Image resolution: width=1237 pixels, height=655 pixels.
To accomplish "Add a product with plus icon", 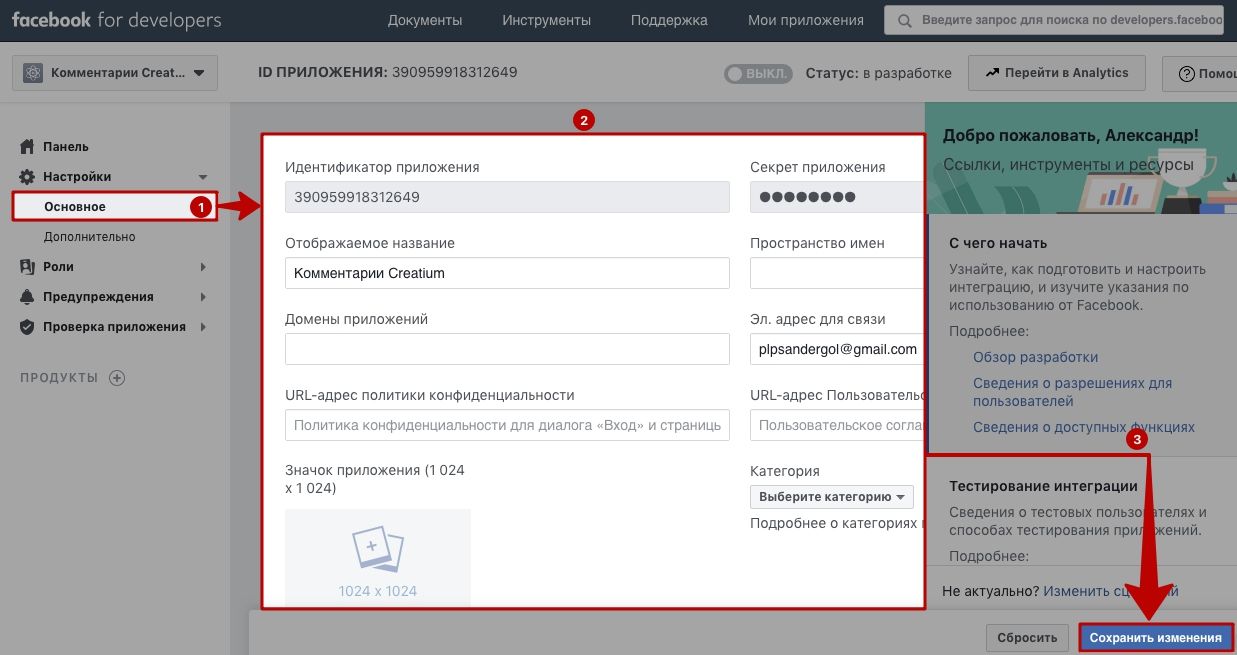I will click(117, 378).
